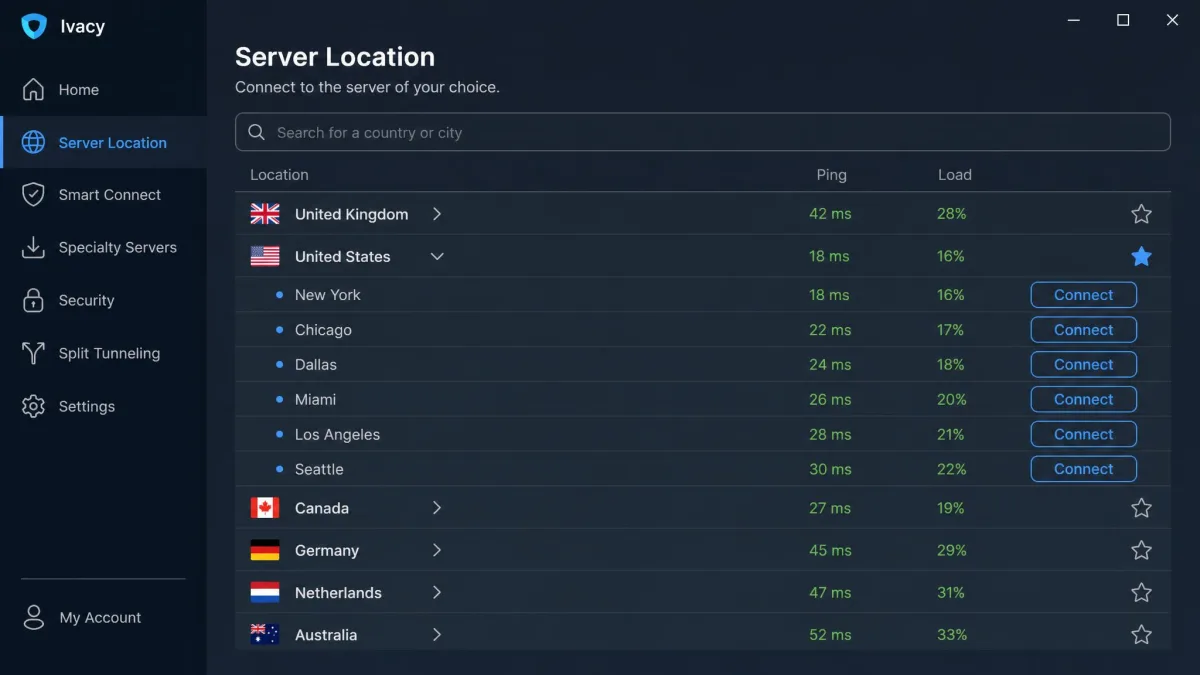The width and height of the screenshot is (1200, 675).
Task: Favorite Australia with its star
Action: (1141, 634)
